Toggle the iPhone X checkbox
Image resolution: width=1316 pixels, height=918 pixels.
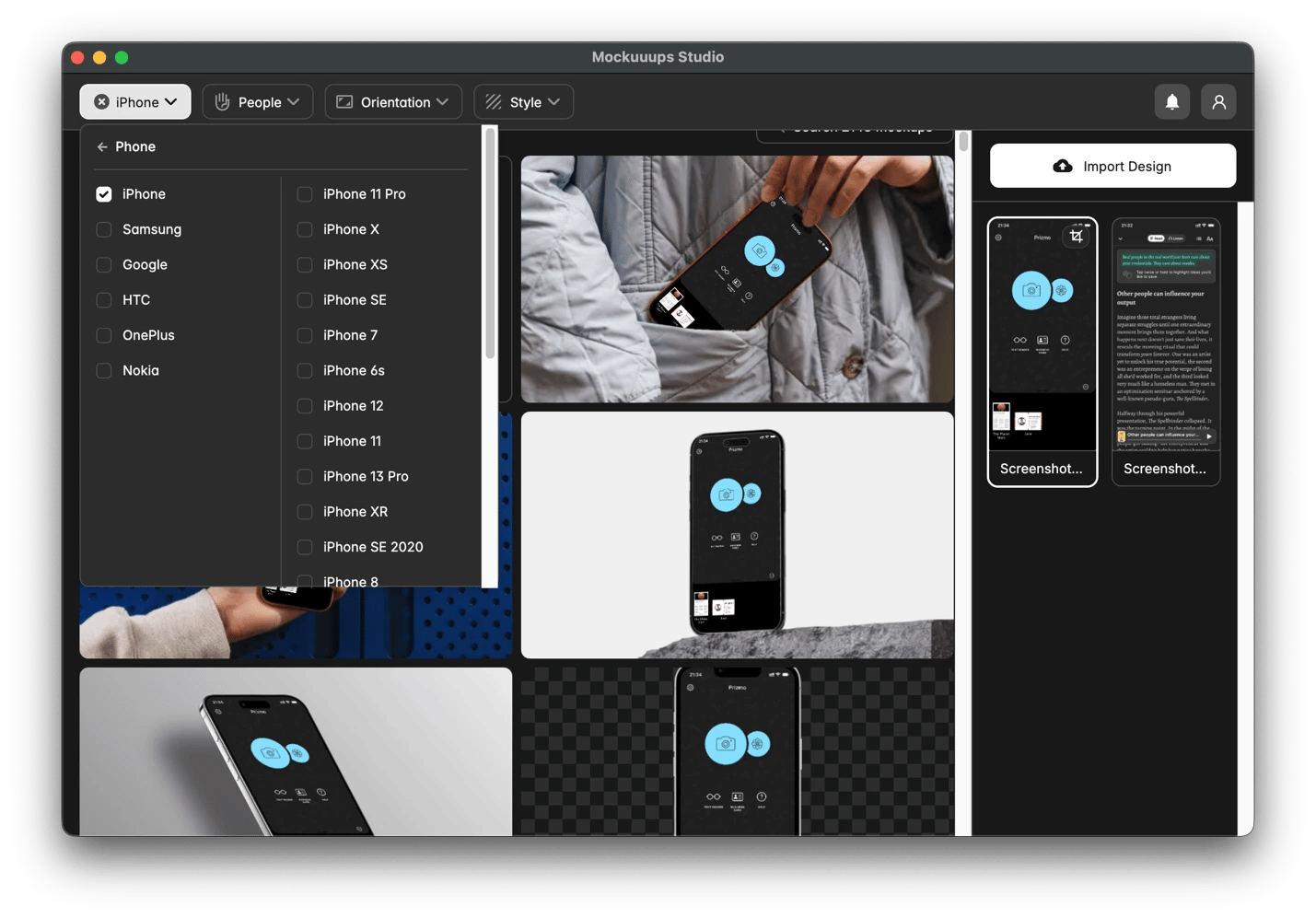(305, 229)
